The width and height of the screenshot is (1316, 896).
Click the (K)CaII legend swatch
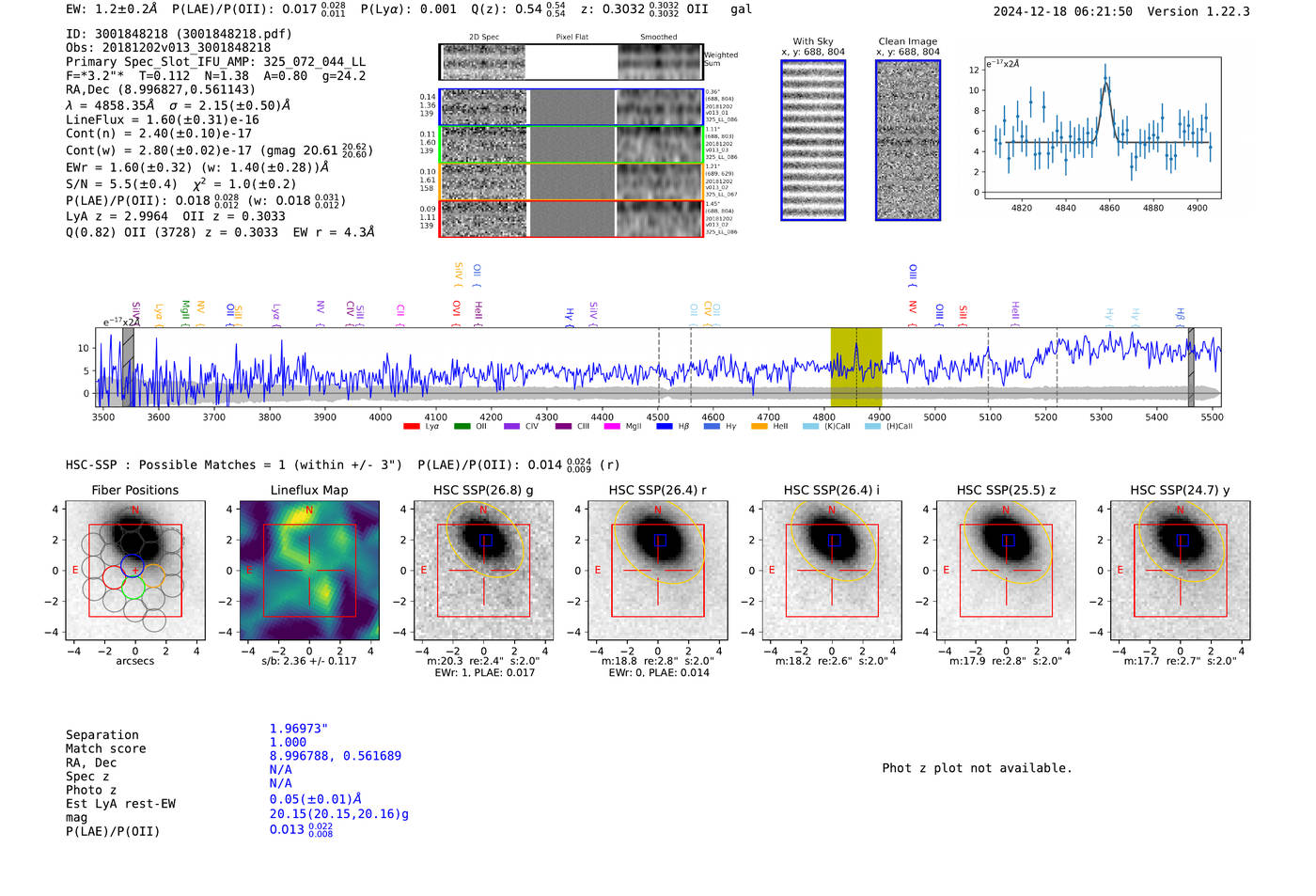(810, 427)
